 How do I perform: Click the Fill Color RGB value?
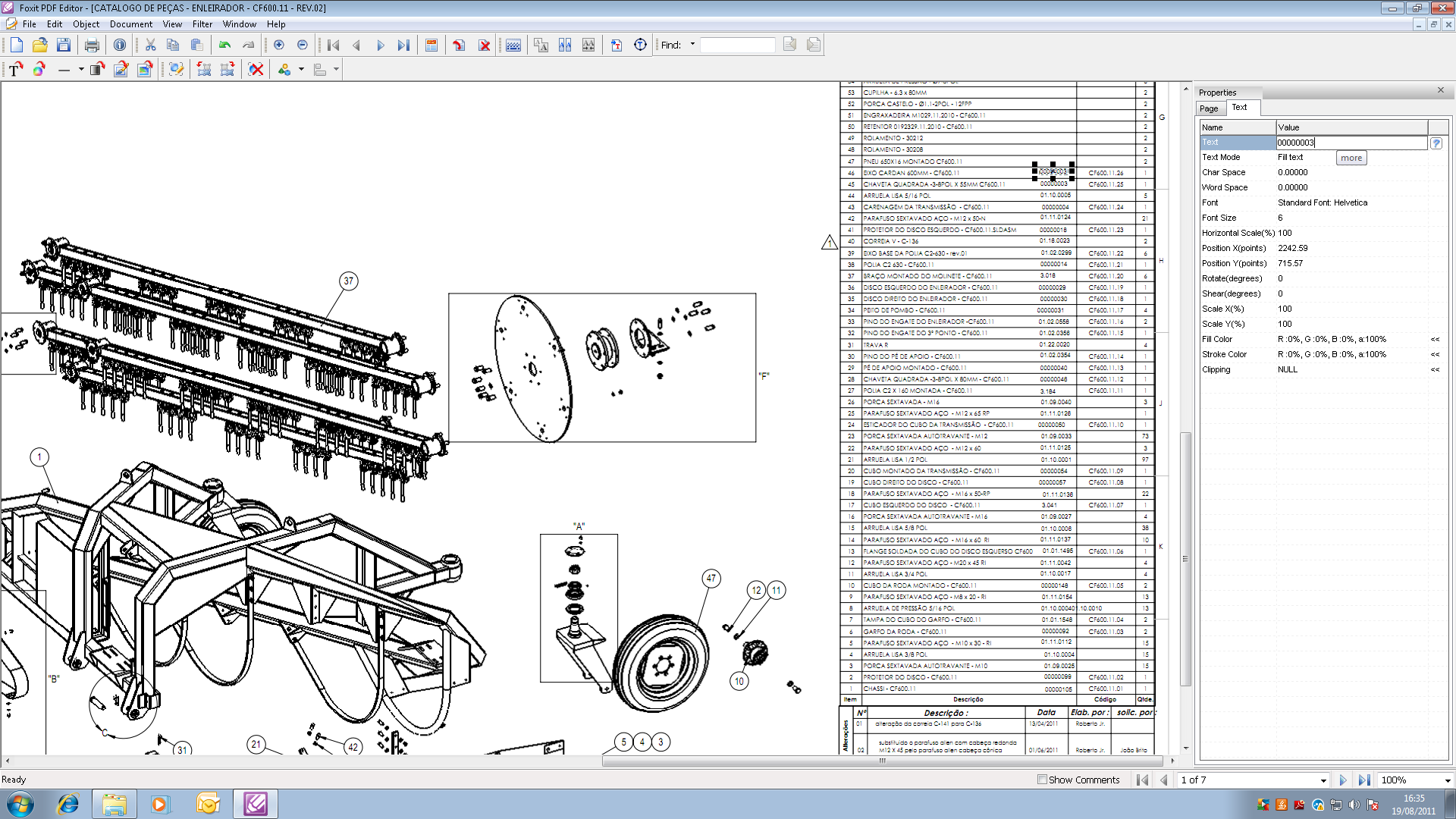tap(1332, 340)
